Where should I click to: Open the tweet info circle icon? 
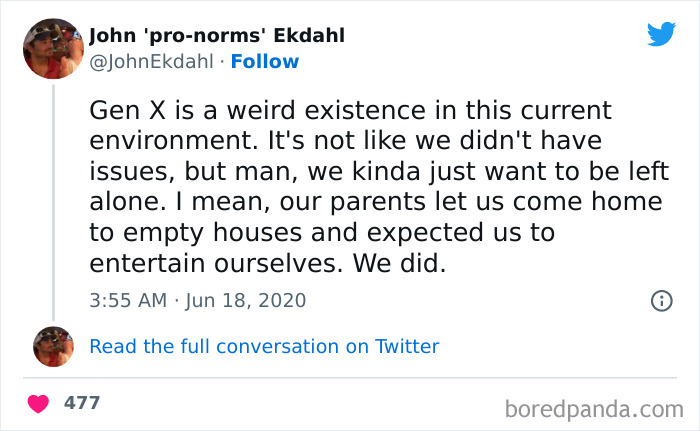[661, 300]
